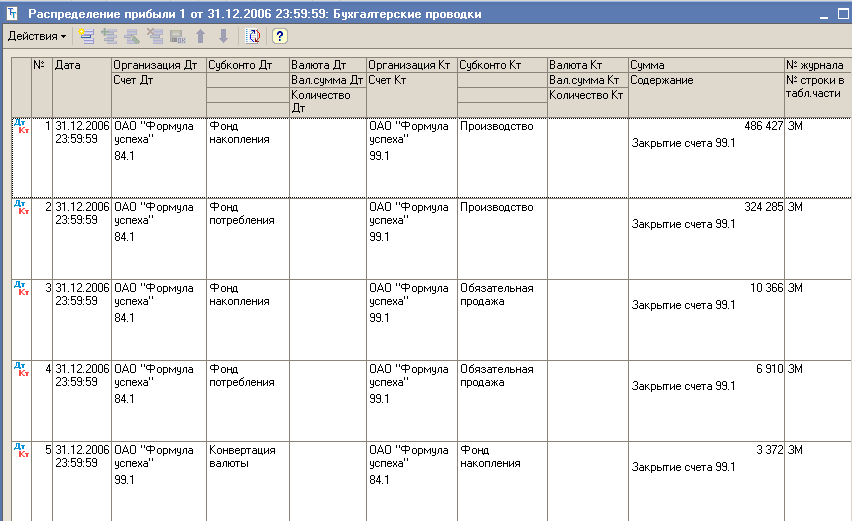The width and height of the screenshot is (852, 521).
Task: Click the edit entry pencil icon
Action: point(131,36)
